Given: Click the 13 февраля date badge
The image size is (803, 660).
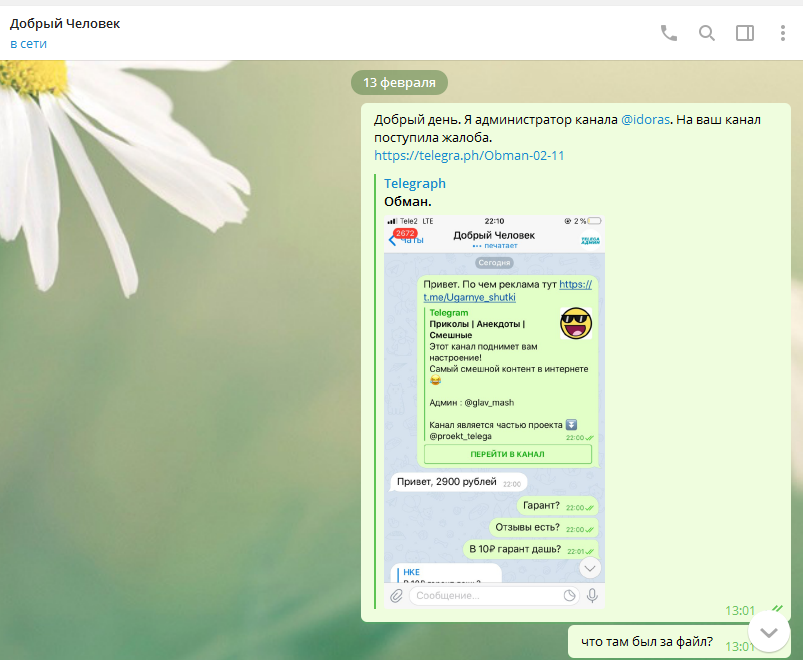Looking at the screenshot, I should (399, 82).
